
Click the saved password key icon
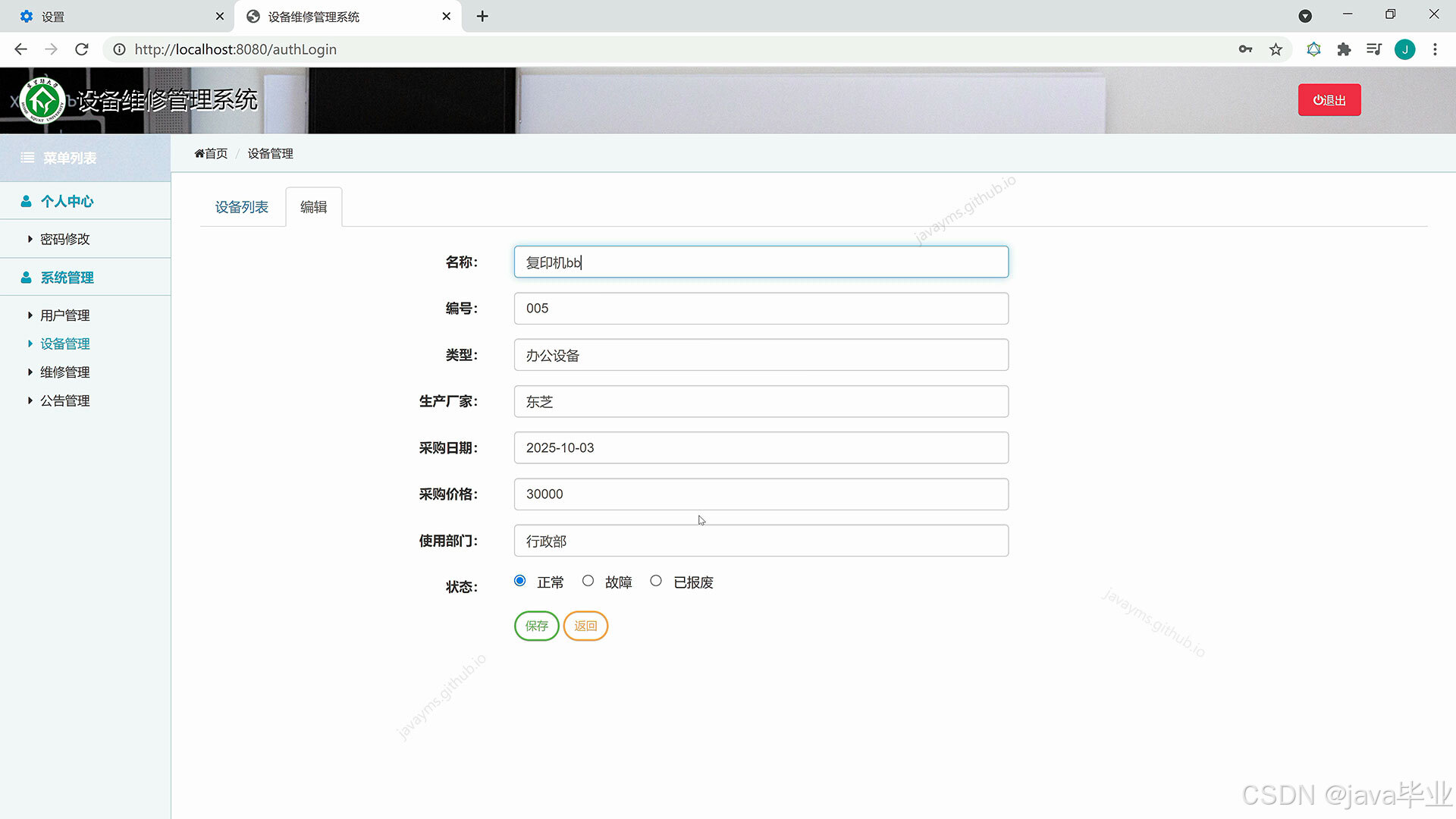1245,49
